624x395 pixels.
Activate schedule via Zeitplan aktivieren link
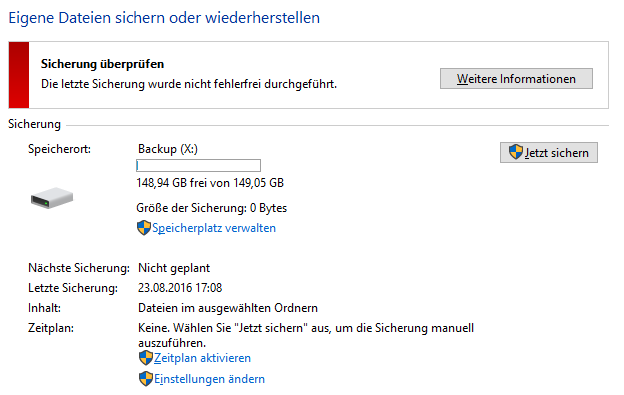(x=203, y=358)
